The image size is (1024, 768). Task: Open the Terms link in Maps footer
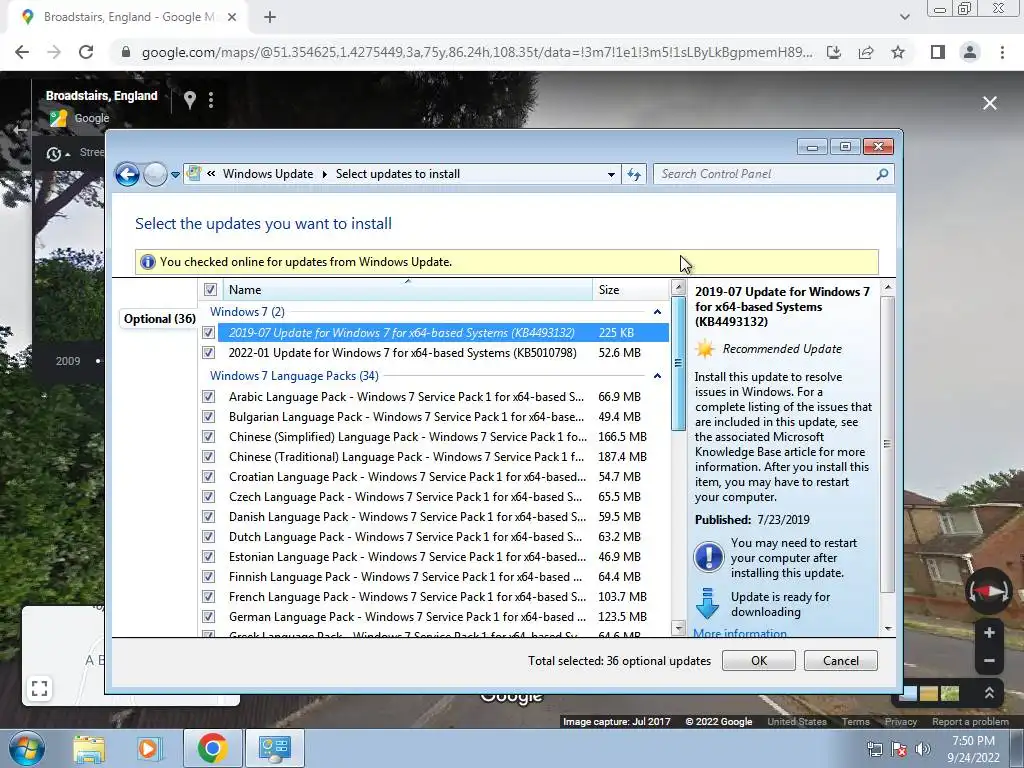click(x=855, y=722)
